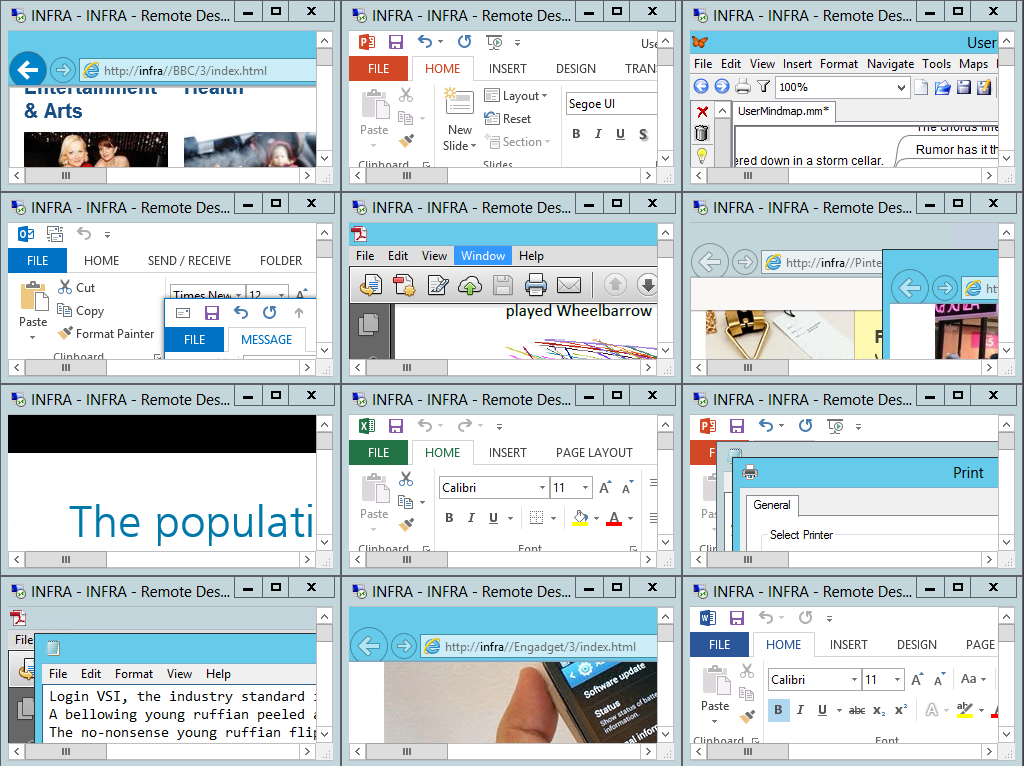Open the Window menu in PDF reader
The width and height of the screenshot is (1024, 766).
(x=483, y=256)
